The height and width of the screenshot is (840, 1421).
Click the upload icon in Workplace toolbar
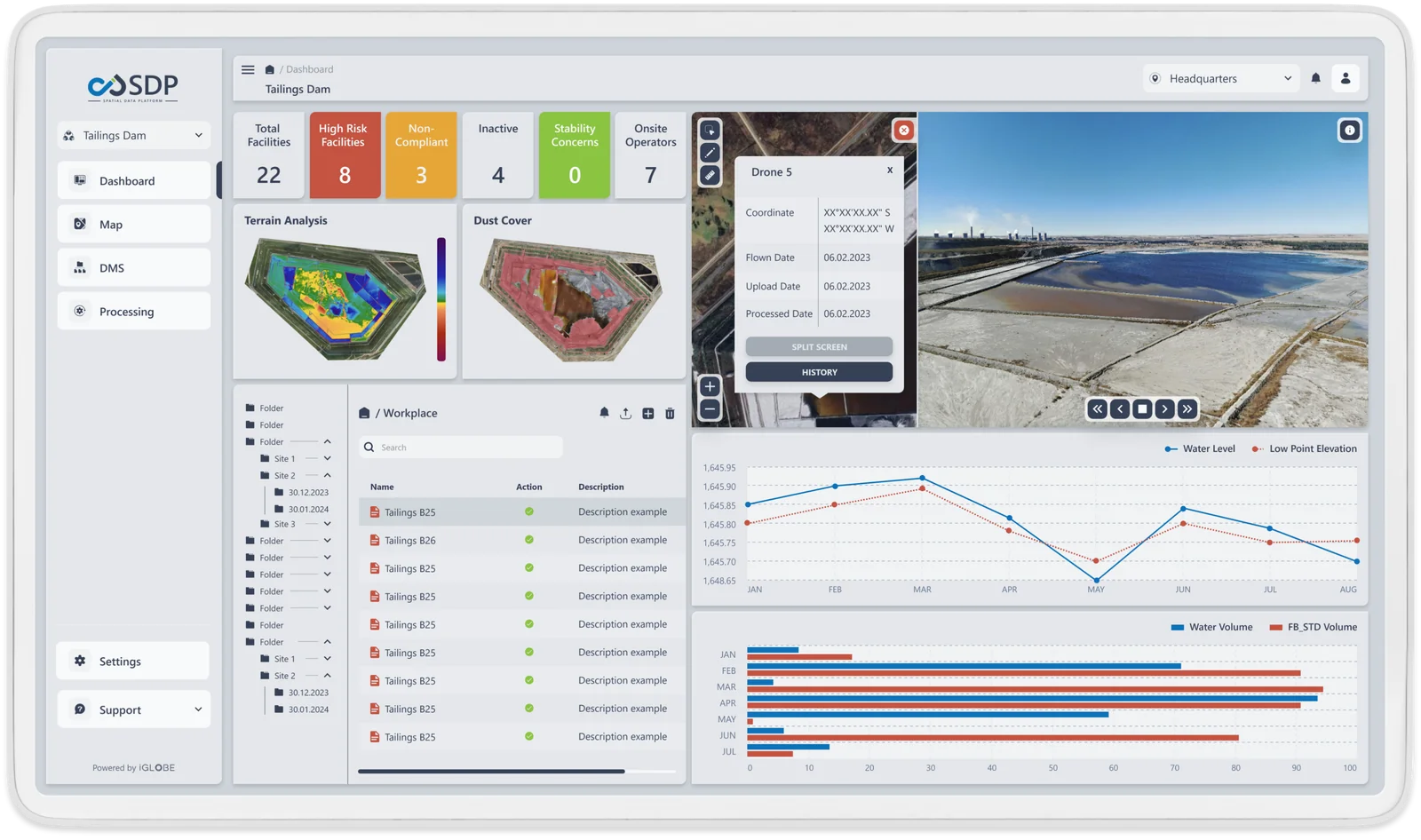point(625,414)
